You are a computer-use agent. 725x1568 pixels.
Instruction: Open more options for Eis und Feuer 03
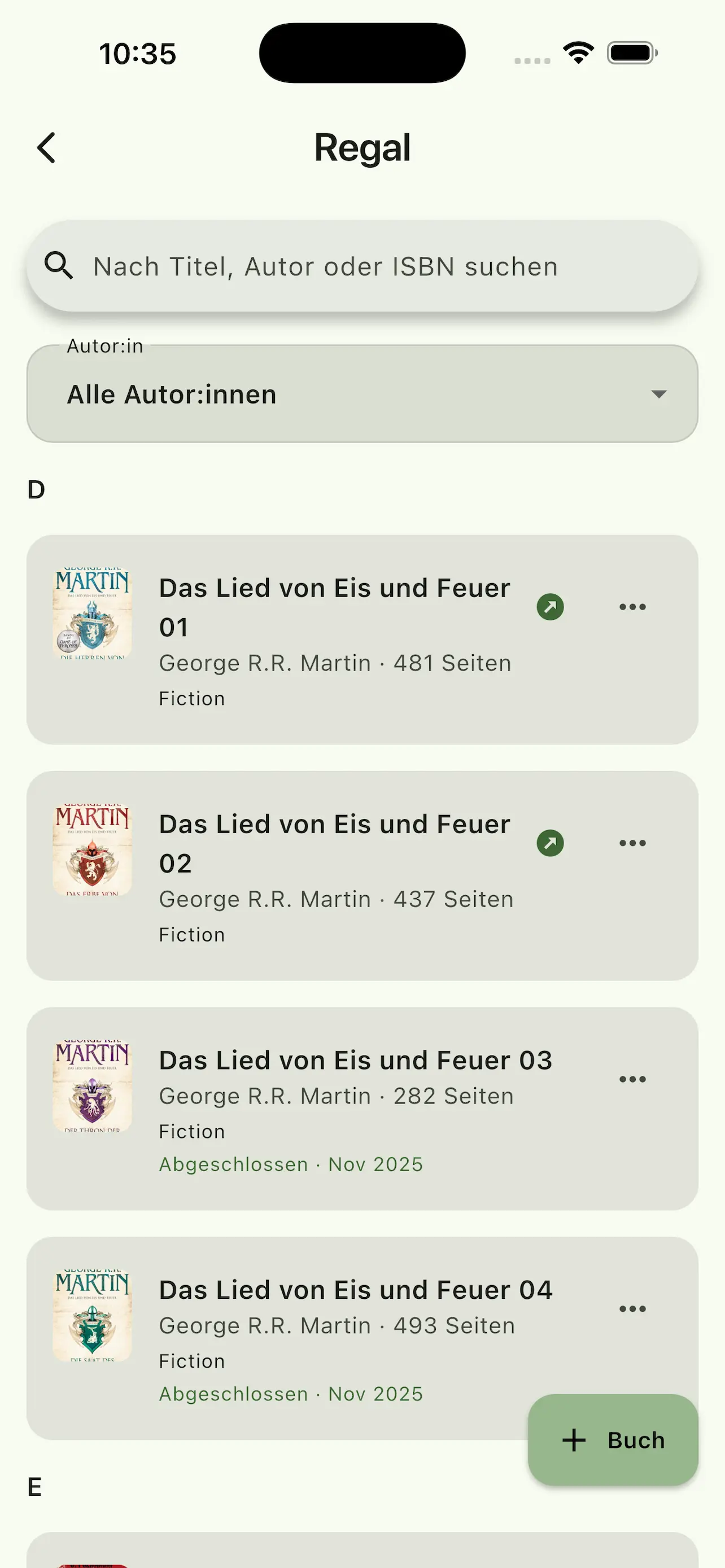tap(632, 1079)
